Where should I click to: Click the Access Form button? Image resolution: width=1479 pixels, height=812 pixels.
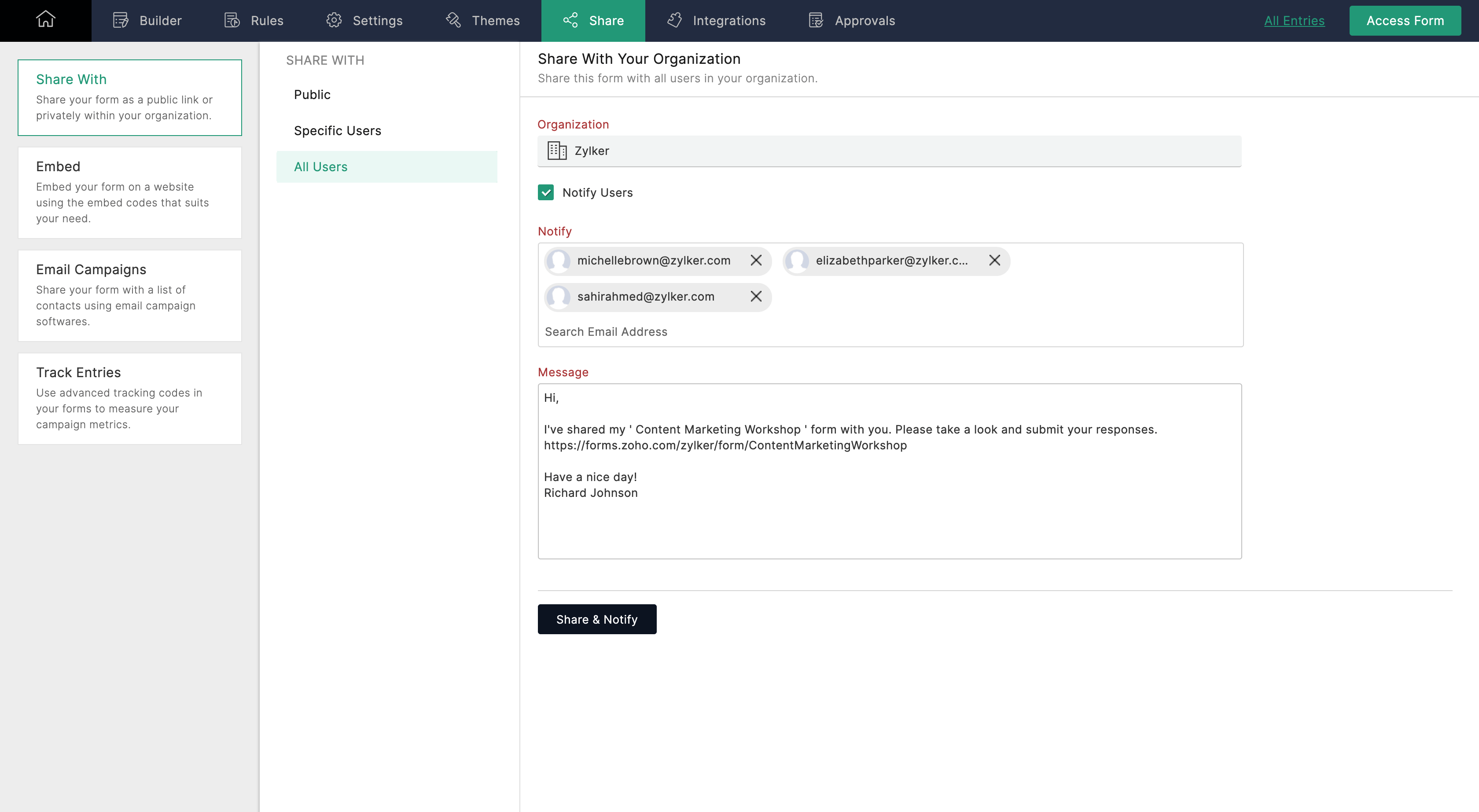click(x=1405, y=20)
